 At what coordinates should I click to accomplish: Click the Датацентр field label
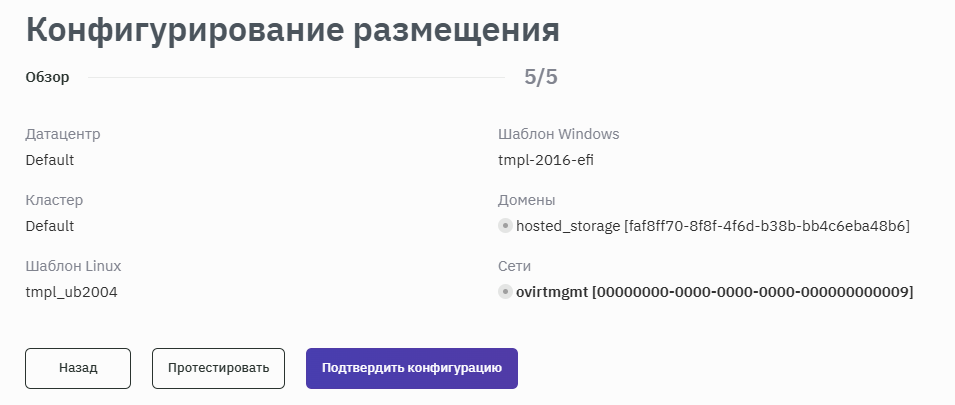coord(63,134)
